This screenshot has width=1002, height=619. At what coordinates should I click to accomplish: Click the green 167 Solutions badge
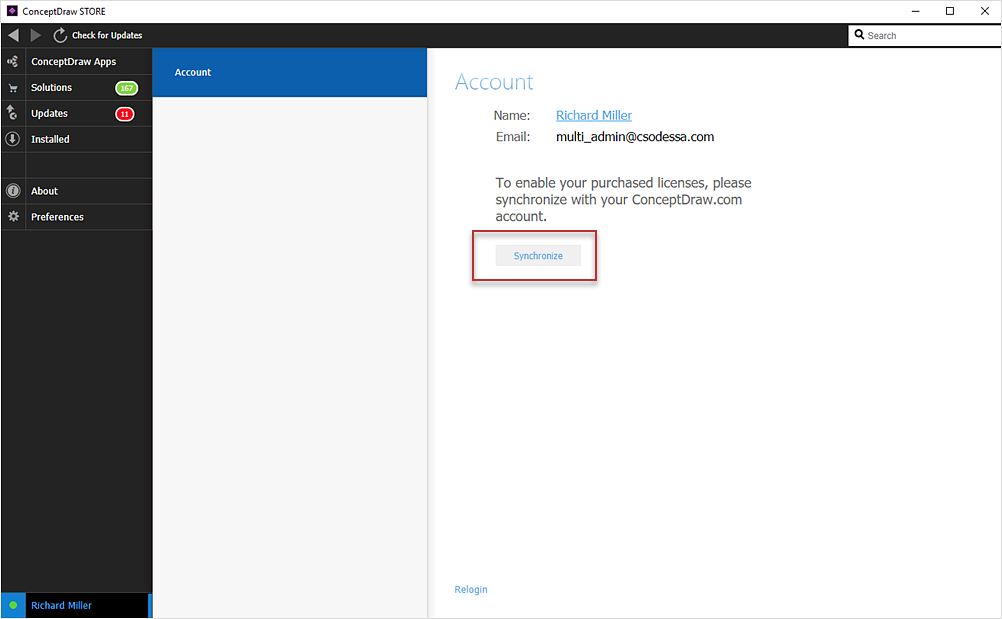(x=127, y=88)
